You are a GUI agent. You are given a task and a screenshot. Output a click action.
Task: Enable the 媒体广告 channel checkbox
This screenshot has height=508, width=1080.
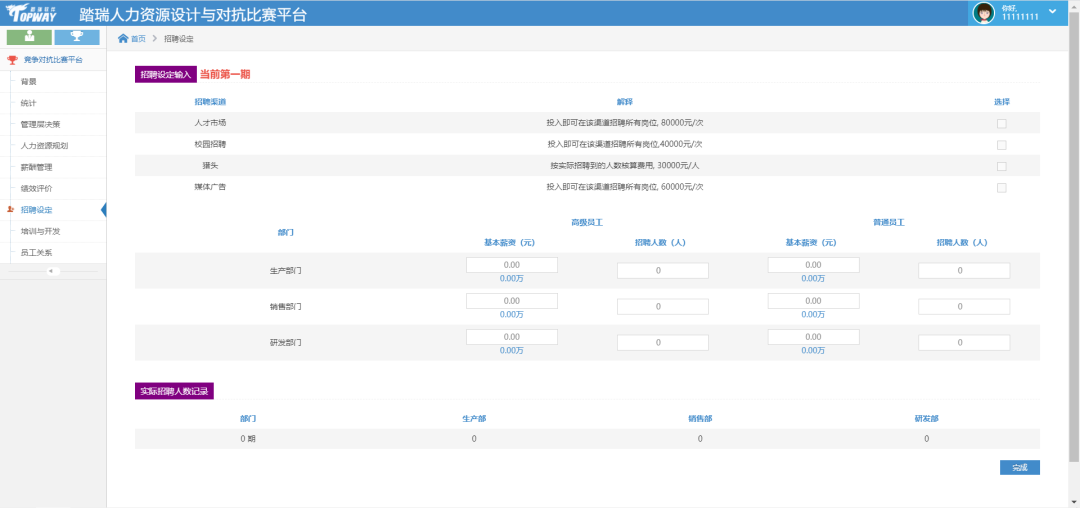point(1001,188)
